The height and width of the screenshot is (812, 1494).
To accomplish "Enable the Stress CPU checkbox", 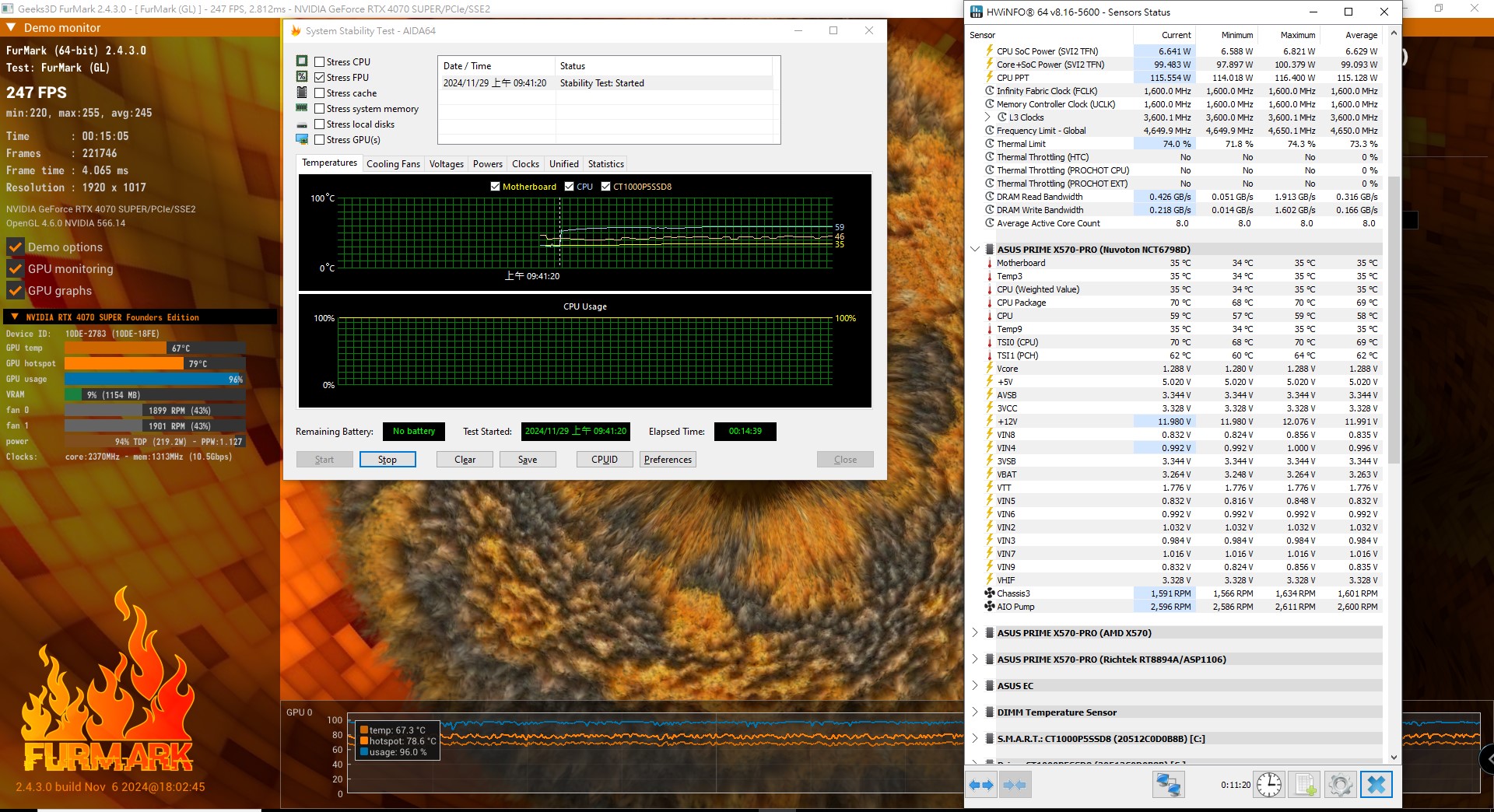I will [x=319, y=61].
